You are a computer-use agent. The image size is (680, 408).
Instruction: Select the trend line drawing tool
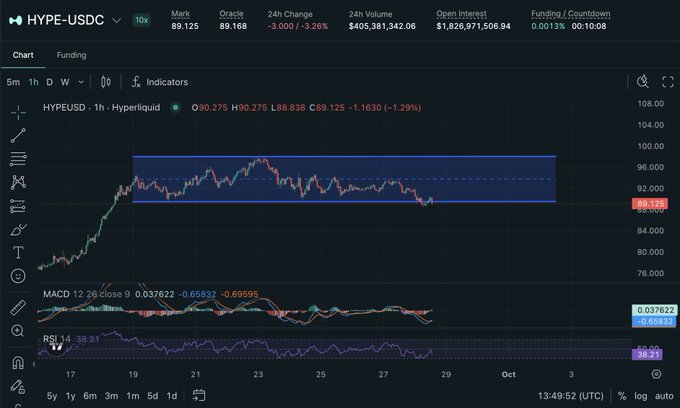18,136
